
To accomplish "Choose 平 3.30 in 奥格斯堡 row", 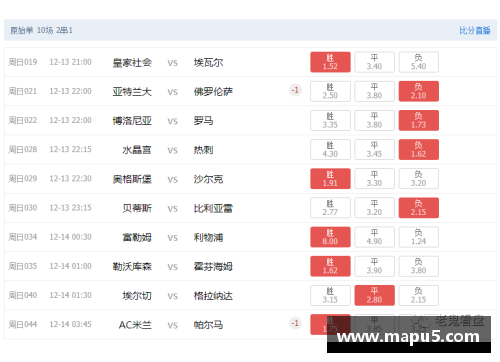I will pos(374,179).
